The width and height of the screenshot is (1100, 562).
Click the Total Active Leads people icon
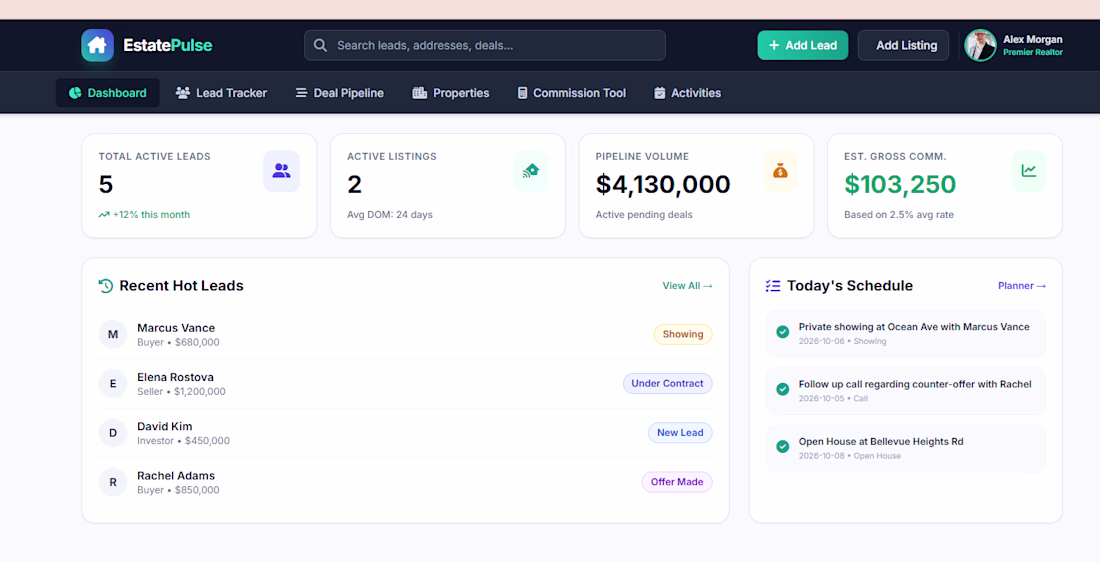coord(281,170)
